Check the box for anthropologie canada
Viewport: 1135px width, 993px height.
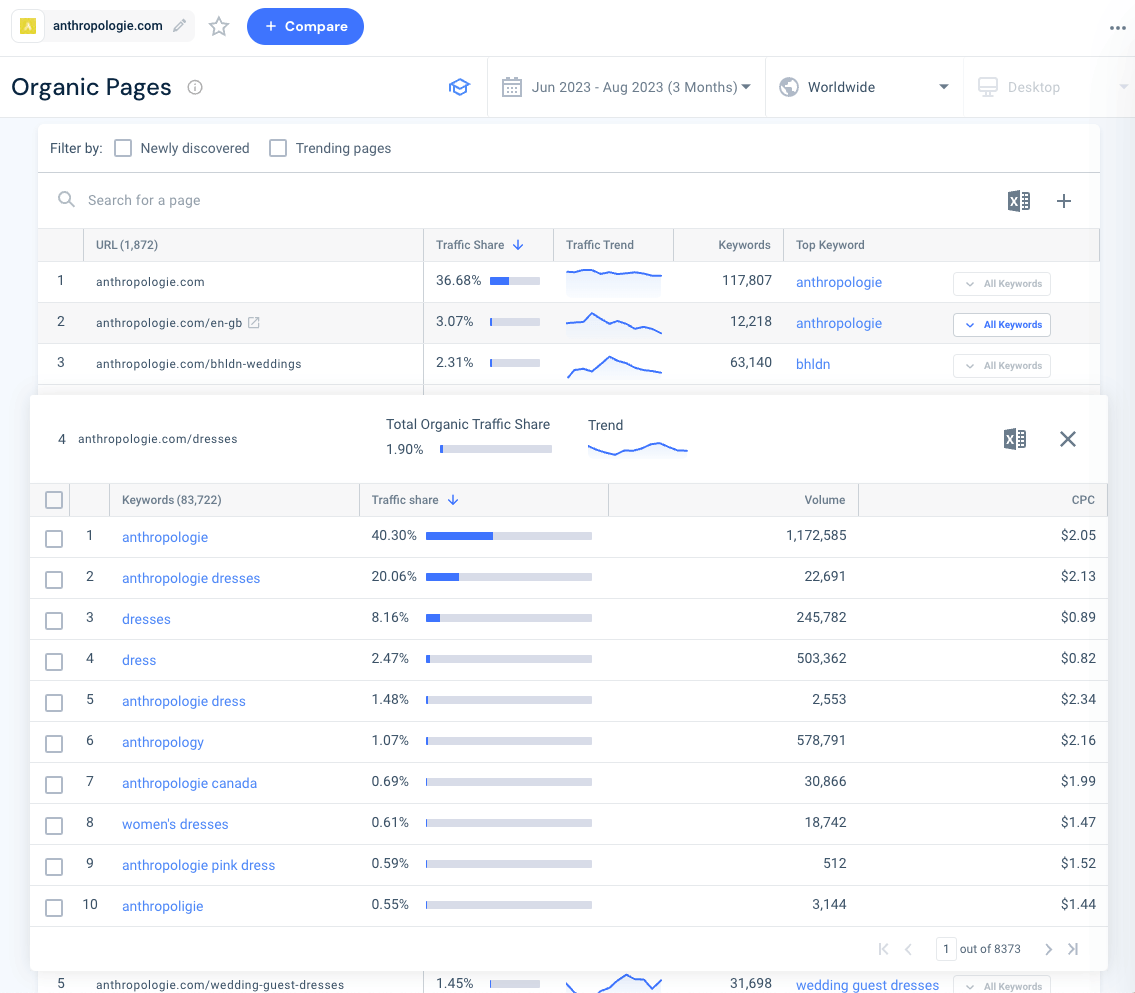(x=54, y=785)
